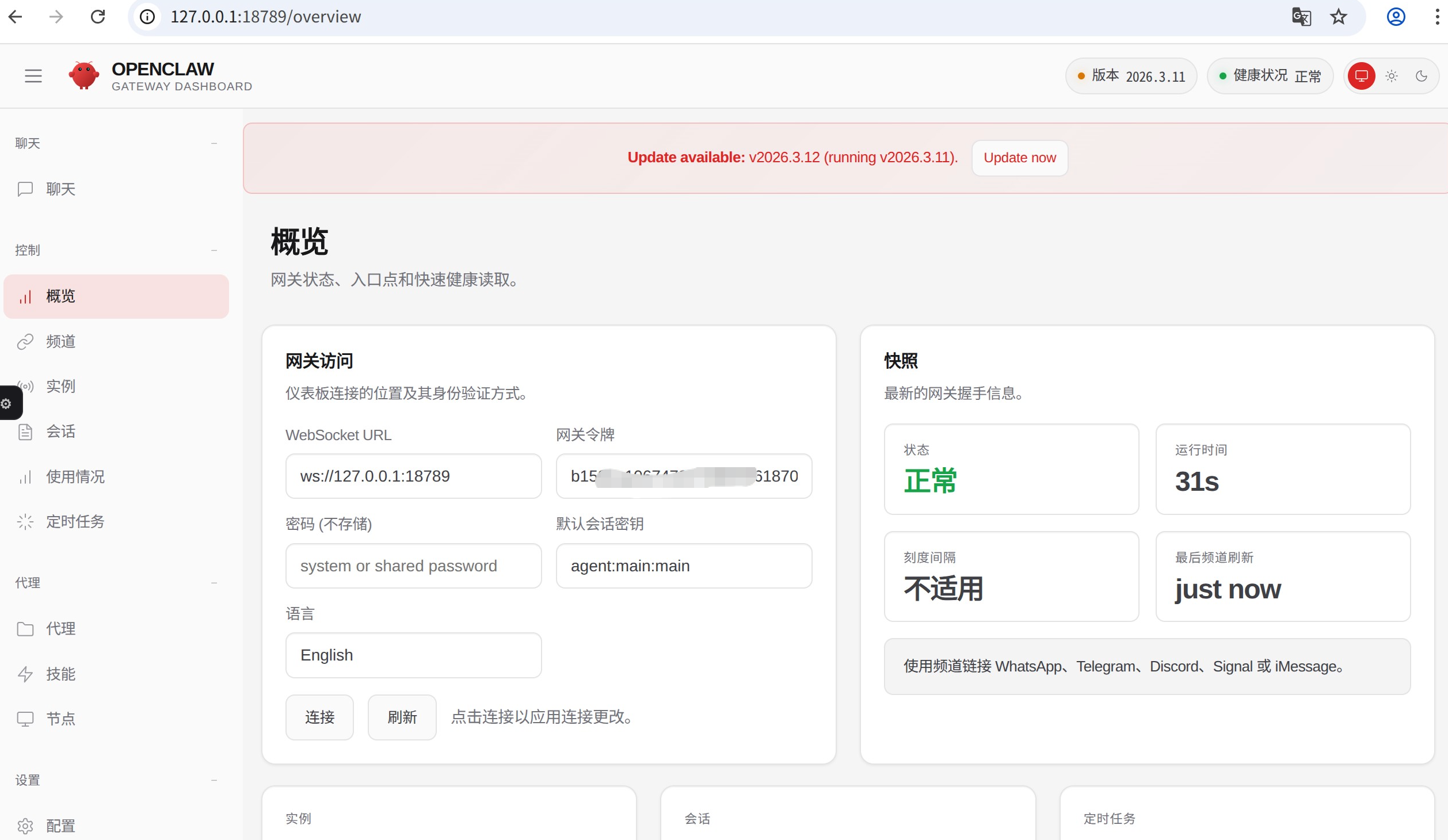Open the 使用情况 usage page
The height and width of the screenshot is (840, 1448).
coord(116,477)
